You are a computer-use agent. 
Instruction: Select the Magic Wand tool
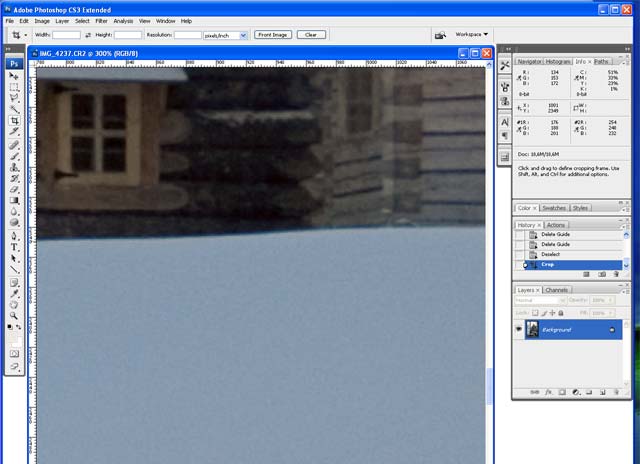coord(15,110)
